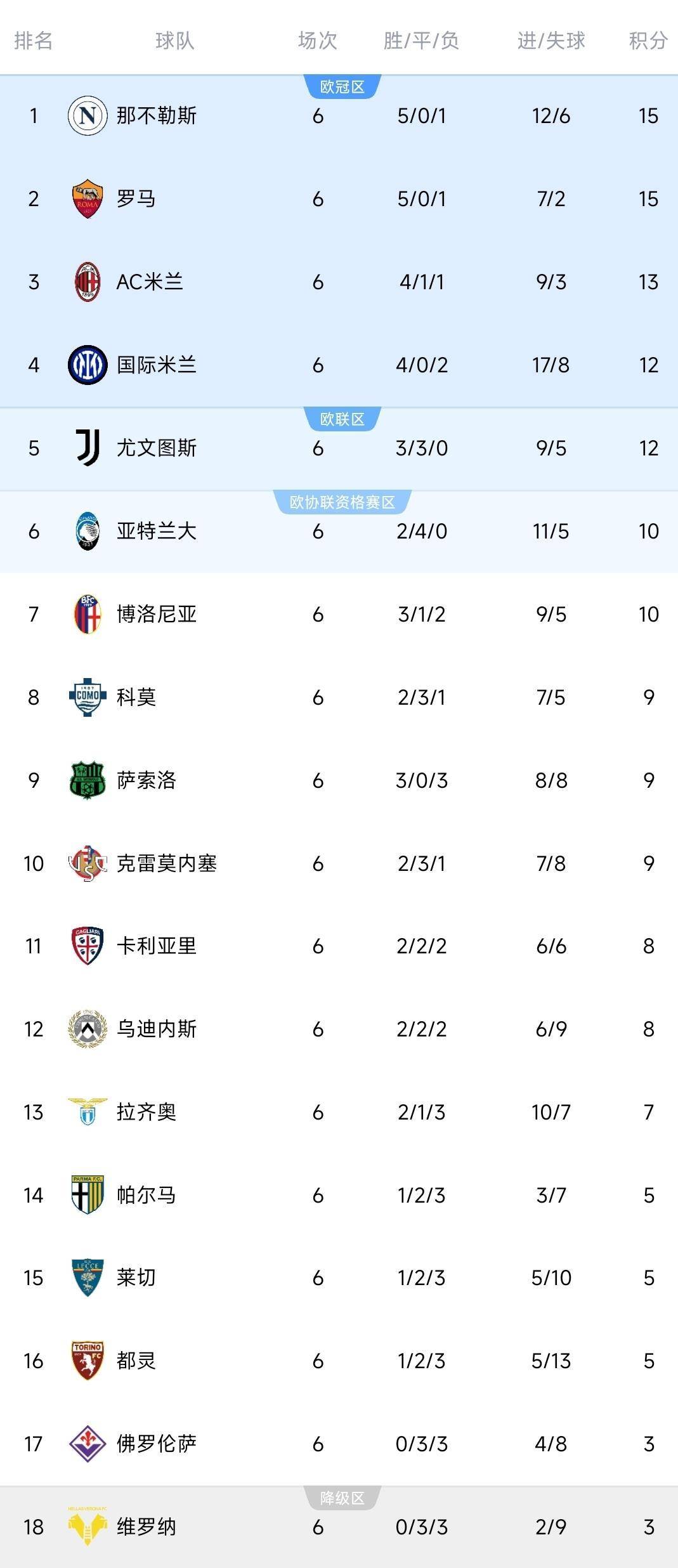This screenshot has width=678, height=1568.
Task: Open the Inter Milan crest
Action: pyautogui.click(x=88, y=365)
